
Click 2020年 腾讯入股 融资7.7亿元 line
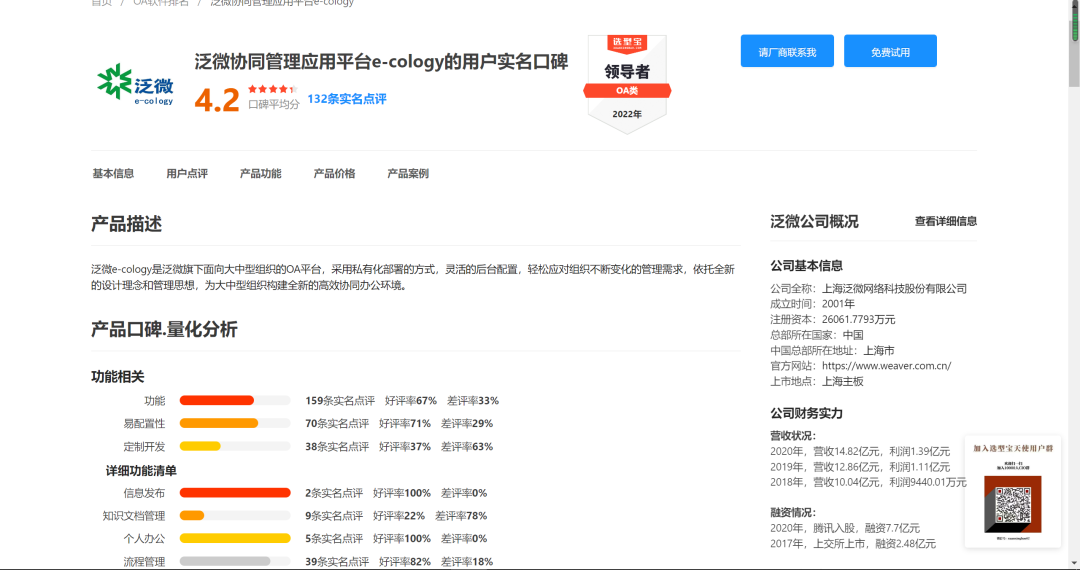(x=845, y=528)
